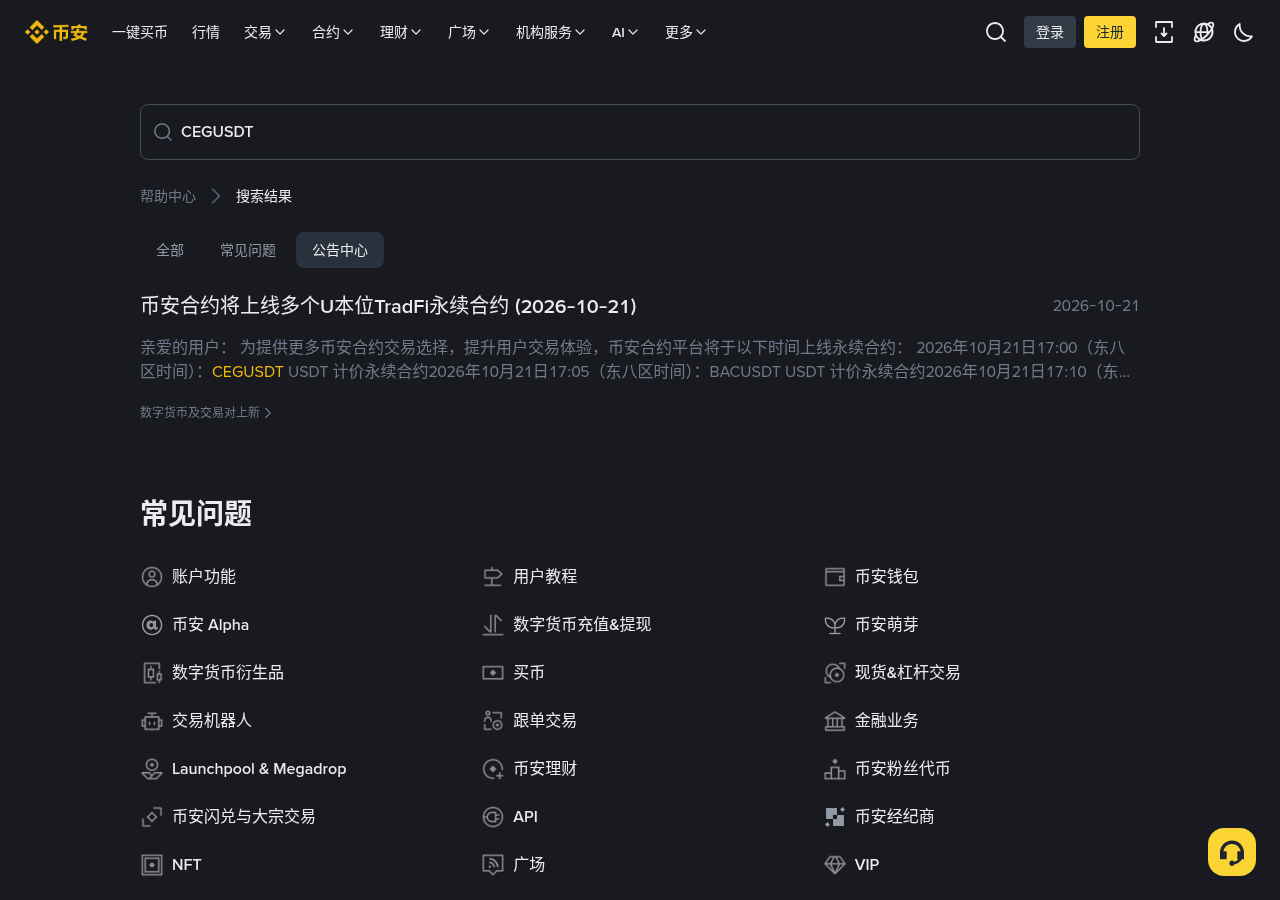Click the 币安钱包 wallet icon
Screen dimensions: 1280x900
835,577
